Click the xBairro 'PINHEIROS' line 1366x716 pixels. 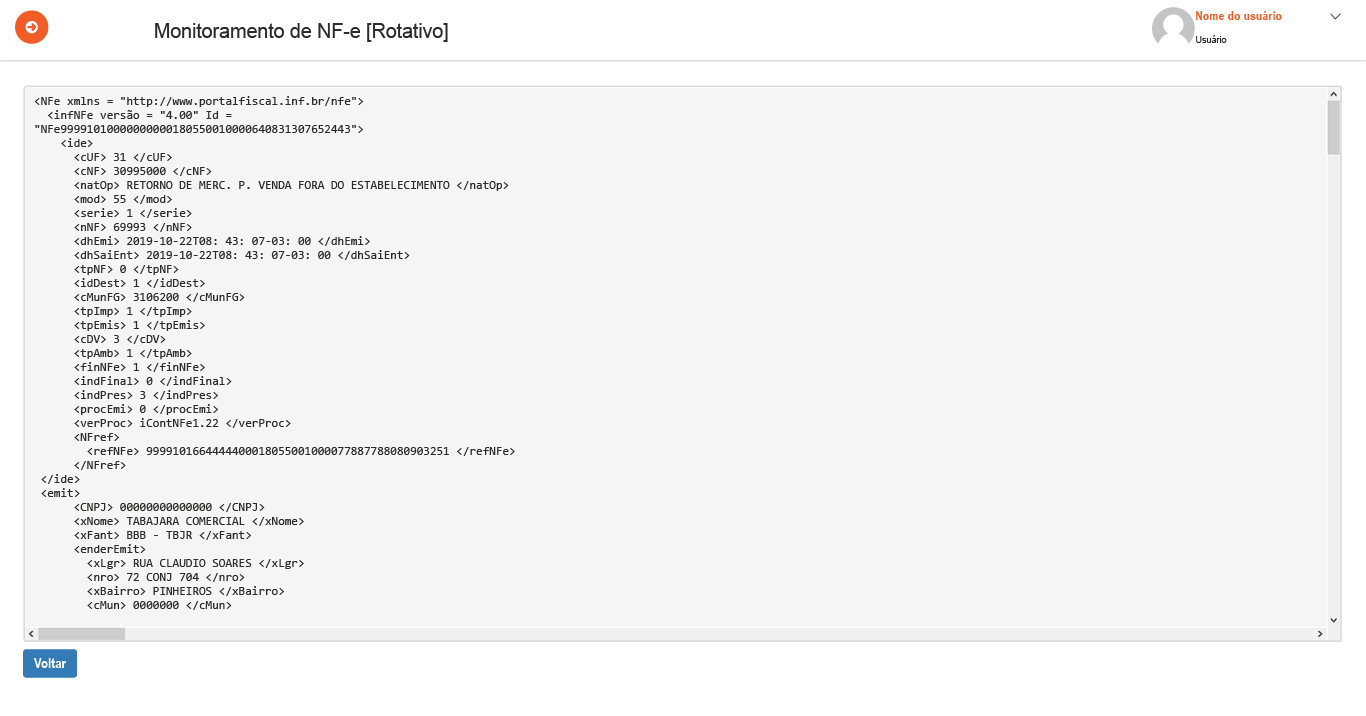click(185, 591)
